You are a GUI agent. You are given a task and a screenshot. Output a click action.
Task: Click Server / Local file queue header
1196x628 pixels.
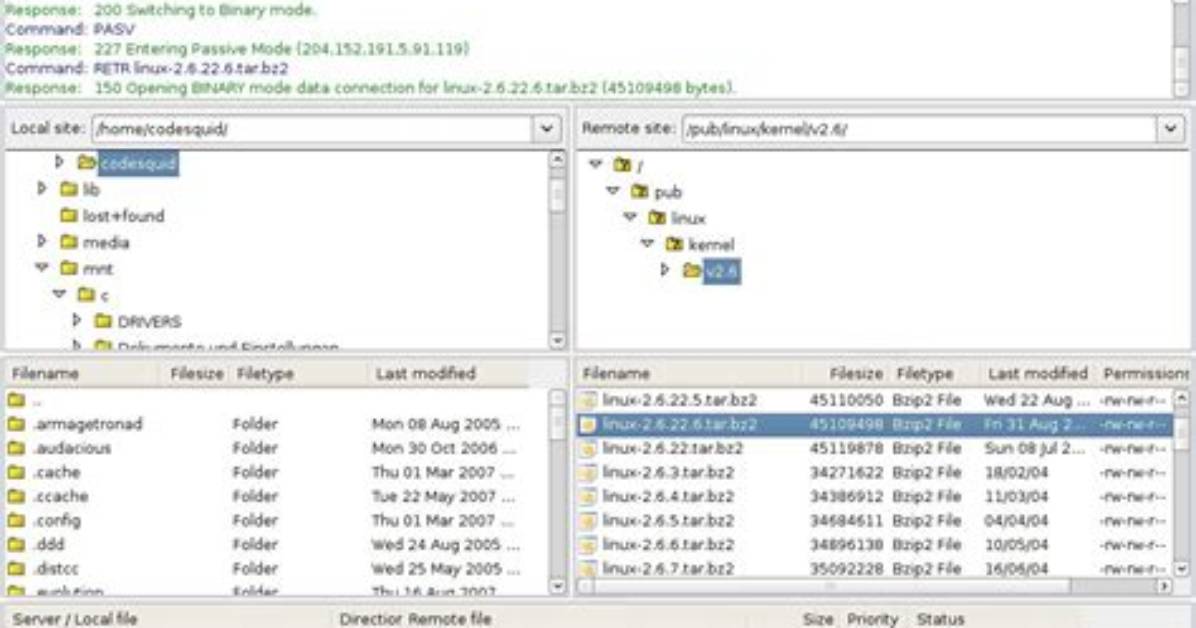tap(74, 619)
